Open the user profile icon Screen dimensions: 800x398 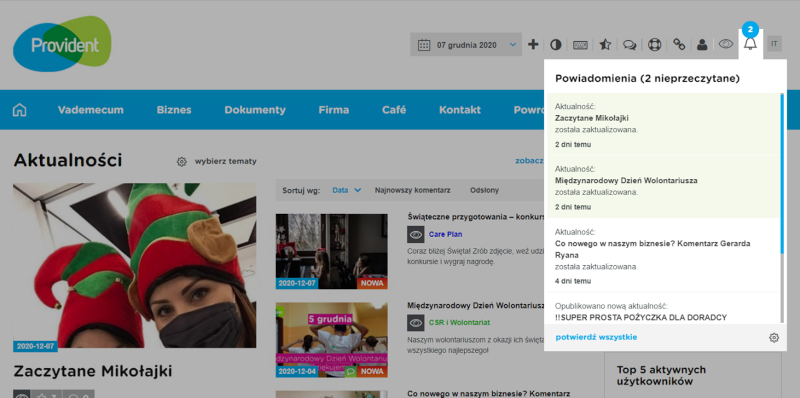coord(702,45)
